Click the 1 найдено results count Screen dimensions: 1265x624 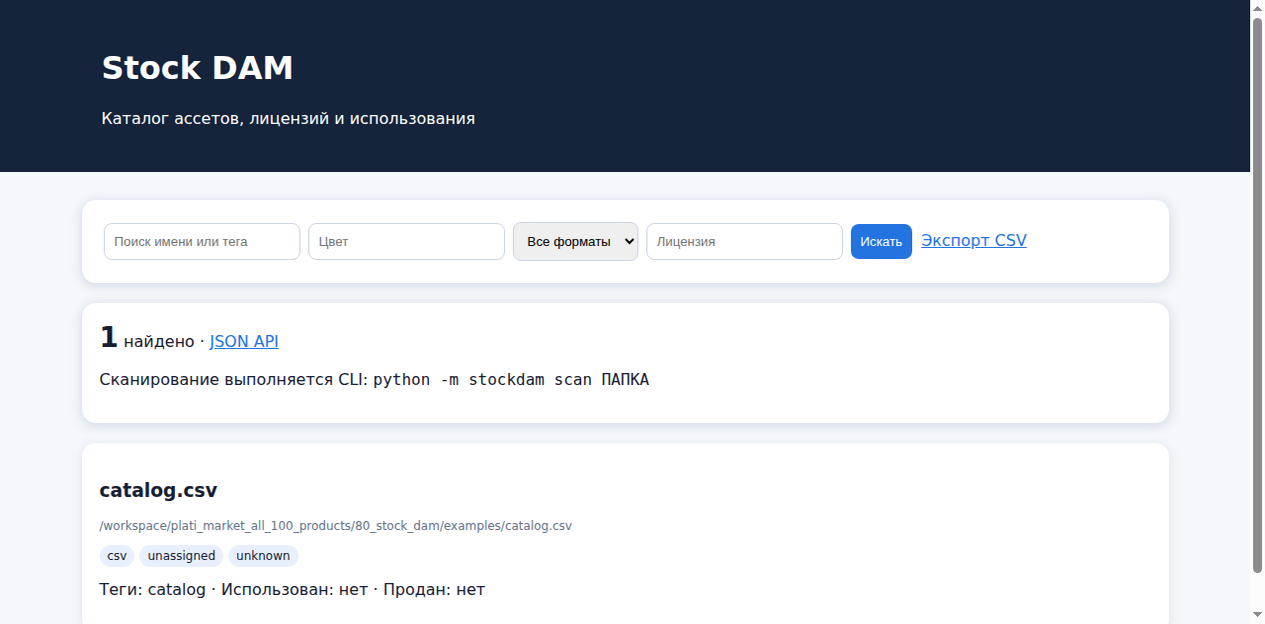(x=147, y=338)
